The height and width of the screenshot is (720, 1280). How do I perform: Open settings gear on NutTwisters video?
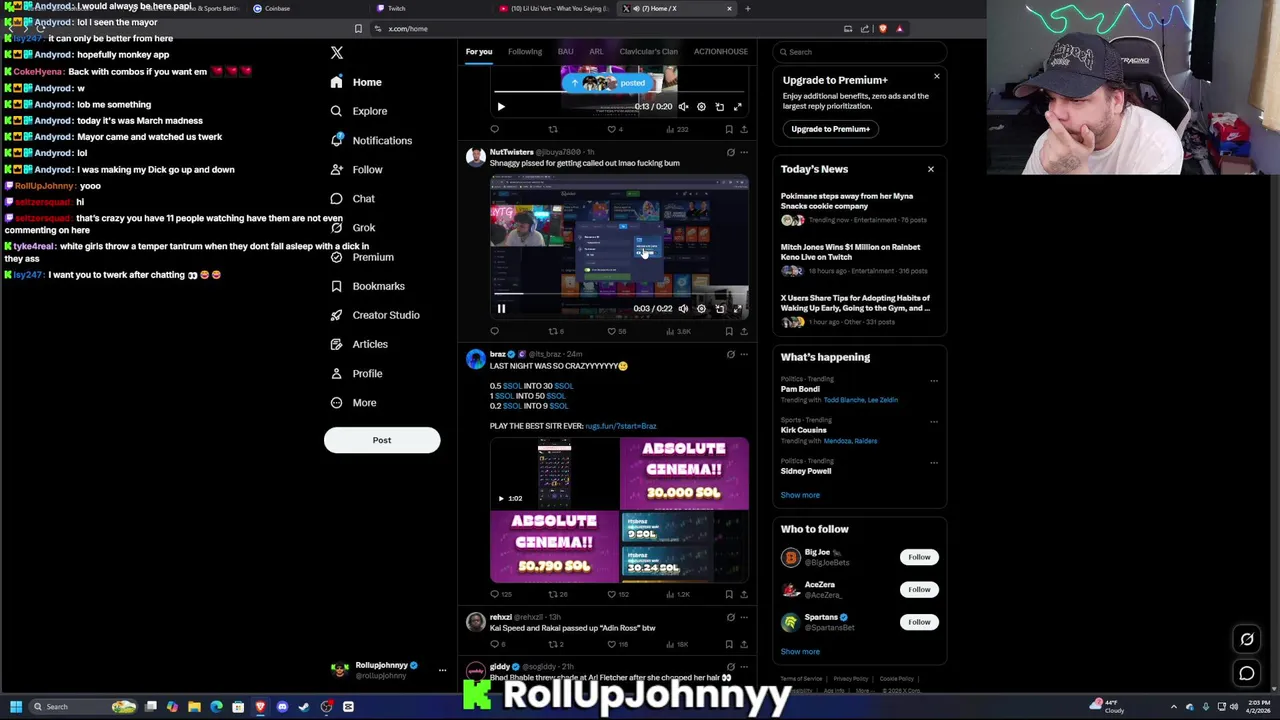701,308
